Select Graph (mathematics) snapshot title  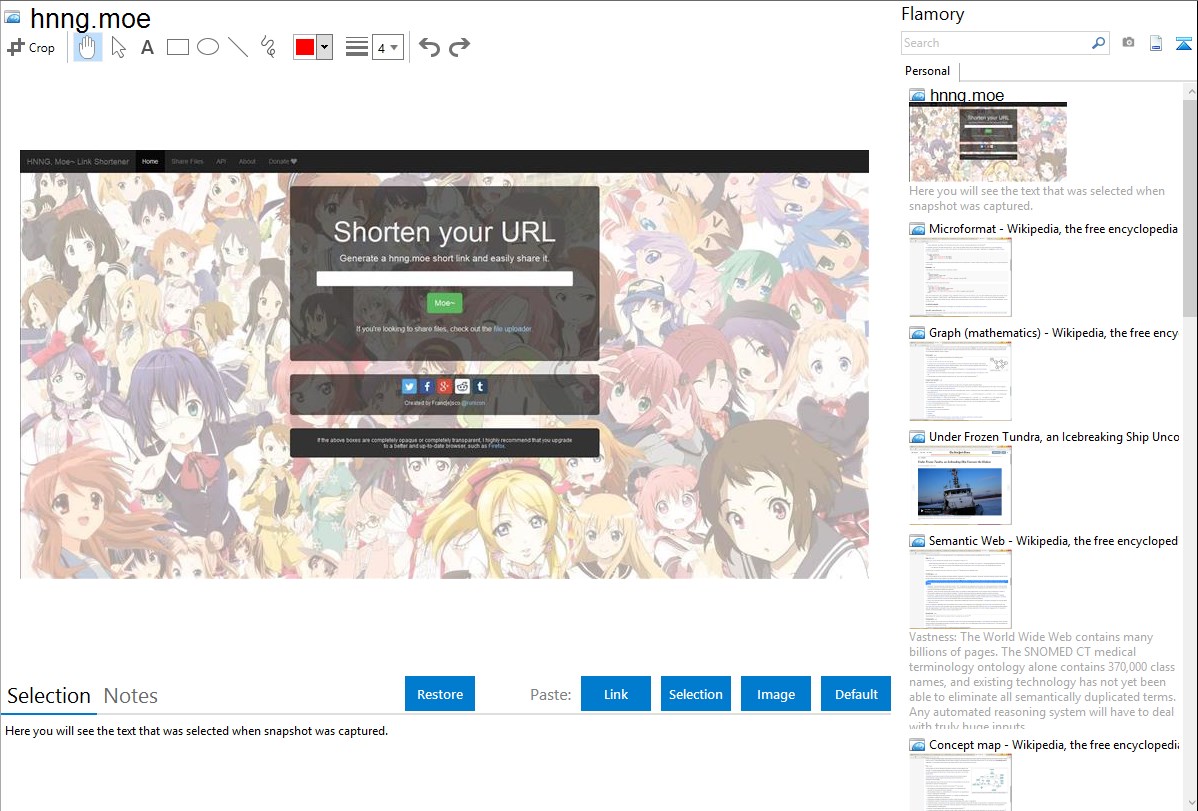point(1054,333)
